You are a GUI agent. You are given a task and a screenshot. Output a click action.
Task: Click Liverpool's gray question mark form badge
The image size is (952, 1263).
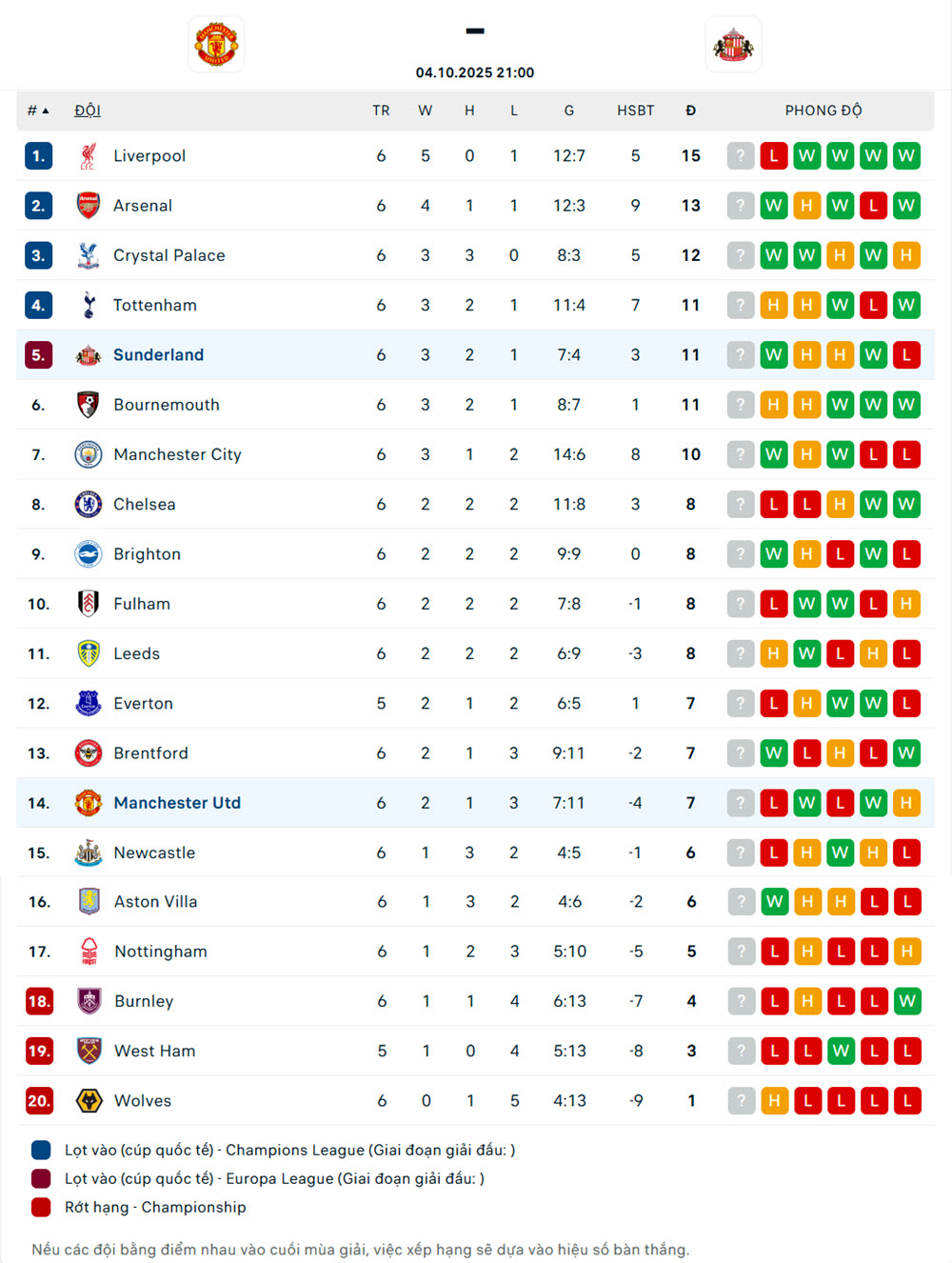741,156
